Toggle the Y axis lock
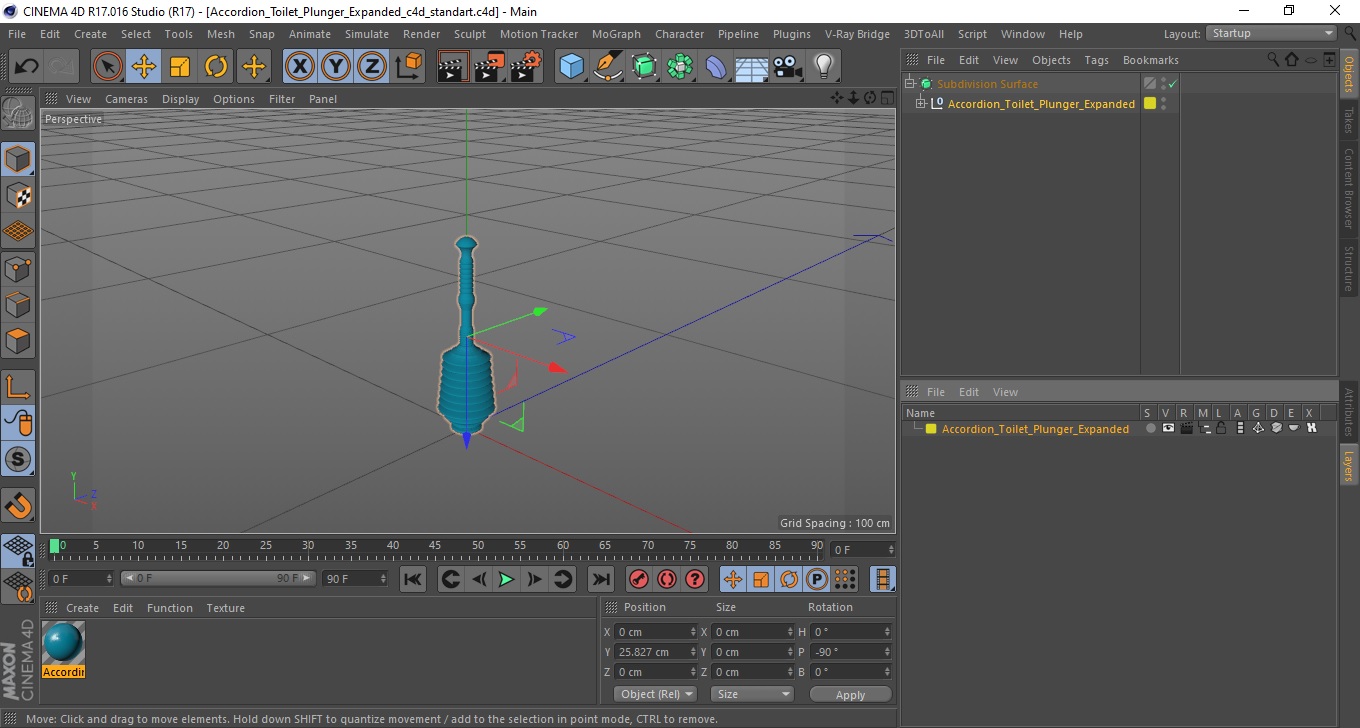Viewport: 1360px width, 728px height. (336, 67)
